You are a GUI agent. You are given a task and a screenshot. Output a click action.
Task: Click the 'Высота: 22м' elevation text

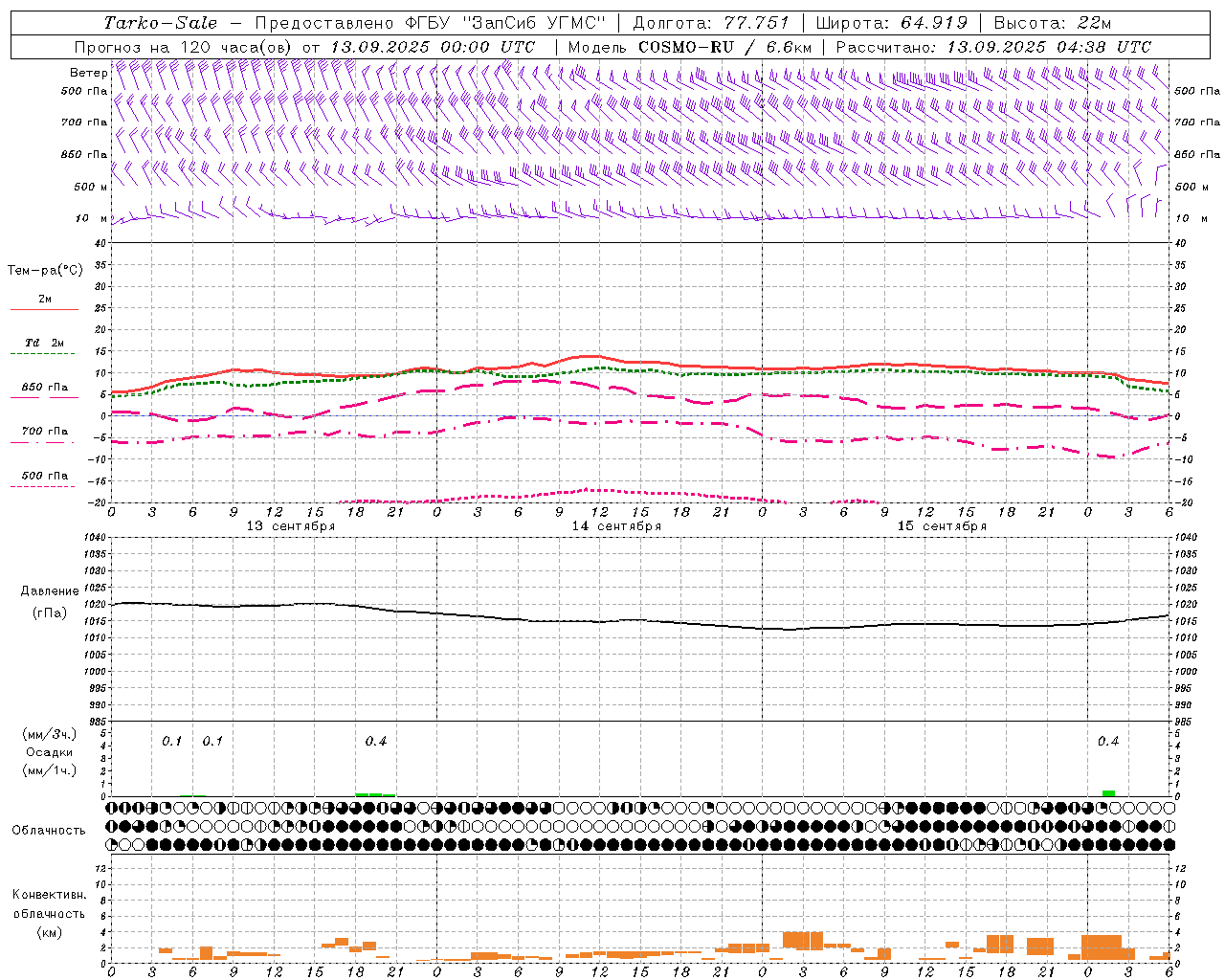point(1052,23)
